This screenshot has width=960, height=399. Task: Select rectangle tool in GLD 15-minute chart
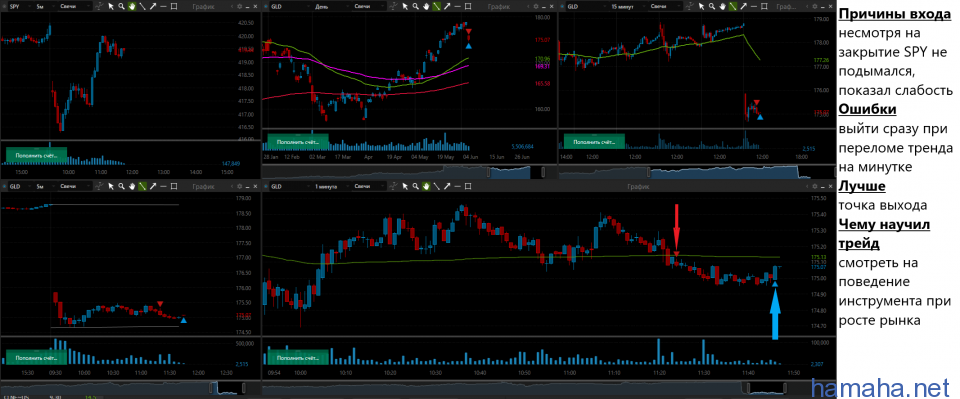point(764,6)
